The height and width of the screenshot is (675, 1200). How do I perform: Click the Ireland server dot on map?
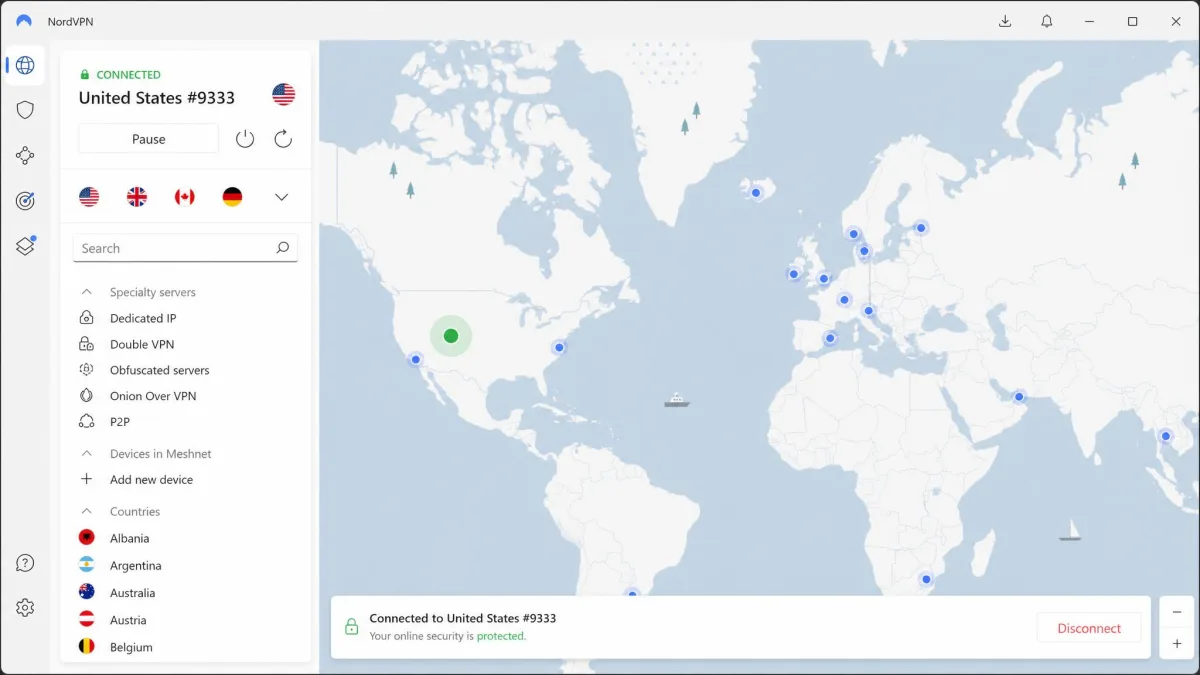(794, 274)
